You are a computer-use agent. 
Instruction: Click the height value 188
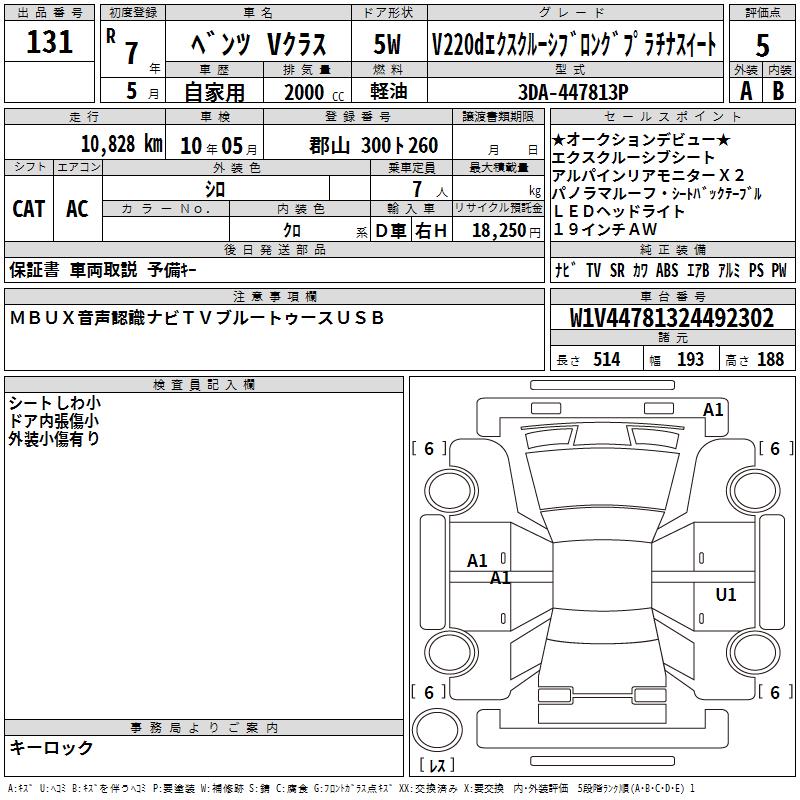pos(770,360)
